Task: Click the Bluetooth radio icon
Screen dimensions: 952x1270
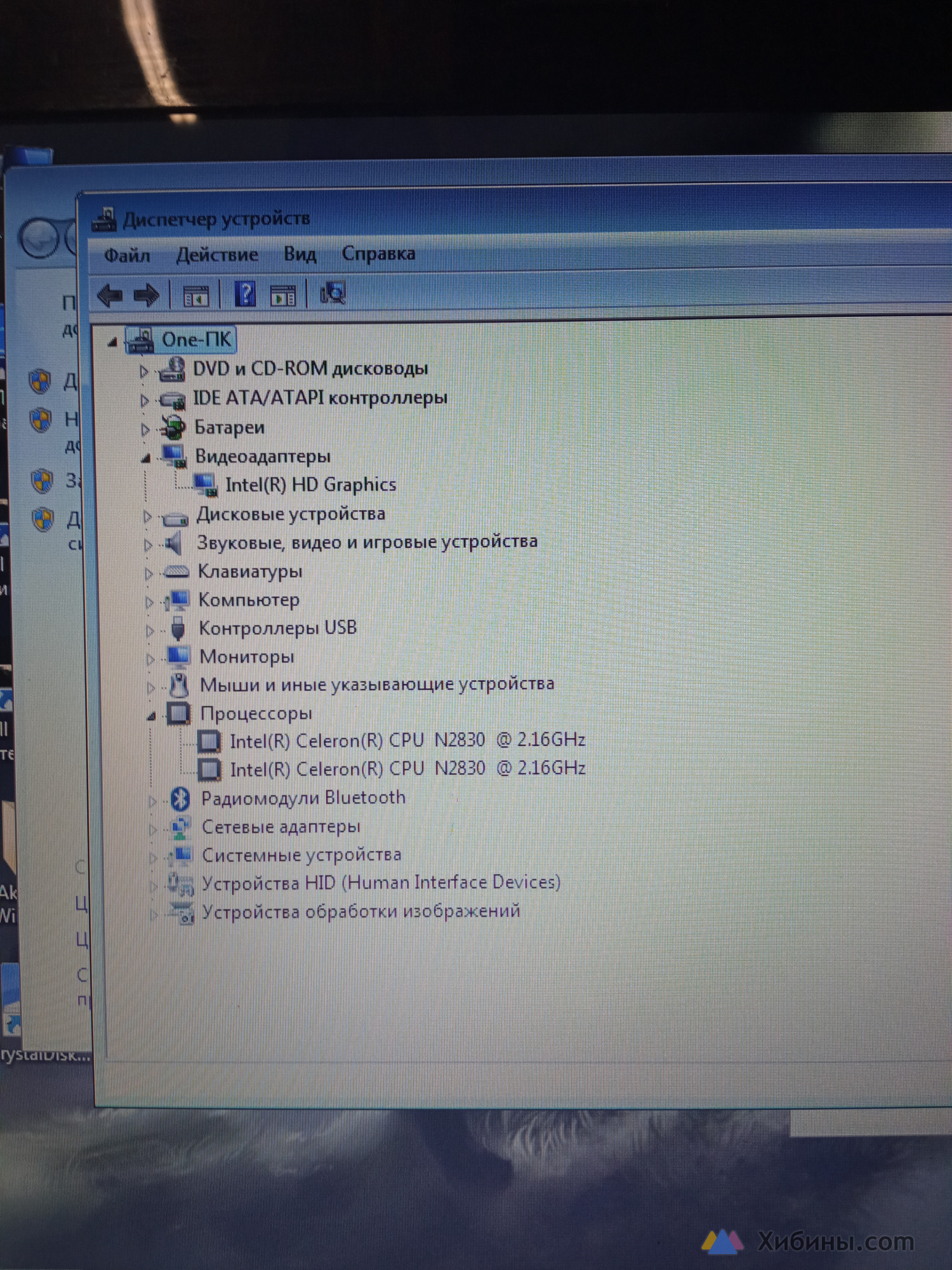Action: click(x=181, y=799)
